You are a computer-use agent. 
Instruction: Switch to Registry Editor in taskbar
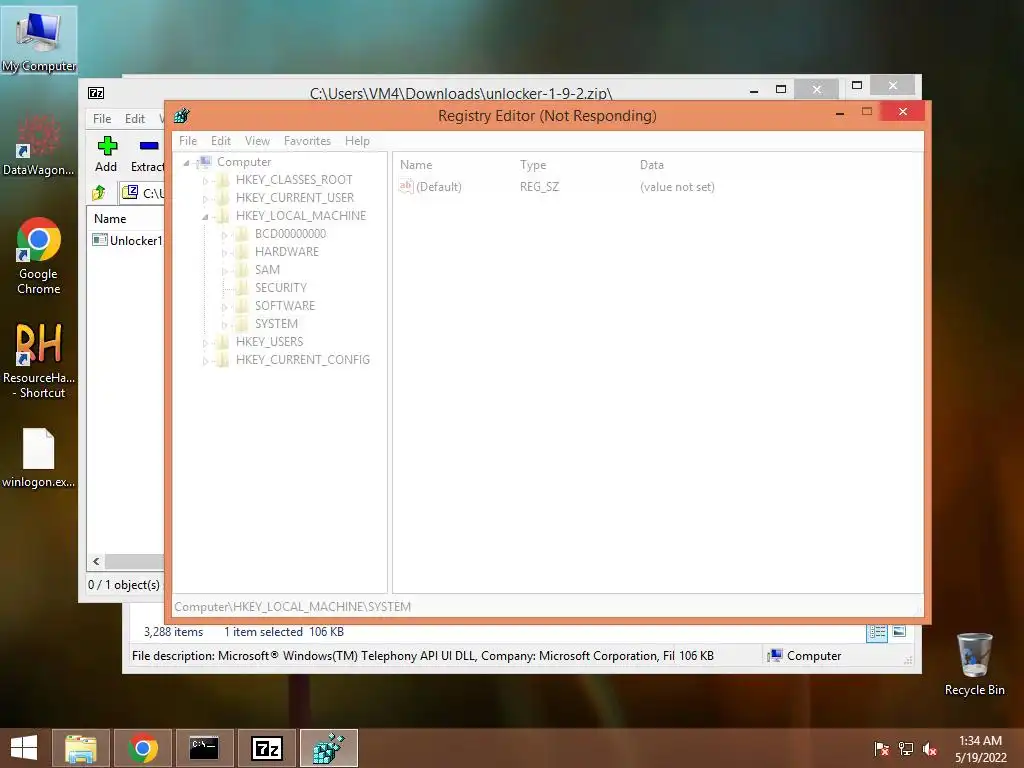click(328, 748)
